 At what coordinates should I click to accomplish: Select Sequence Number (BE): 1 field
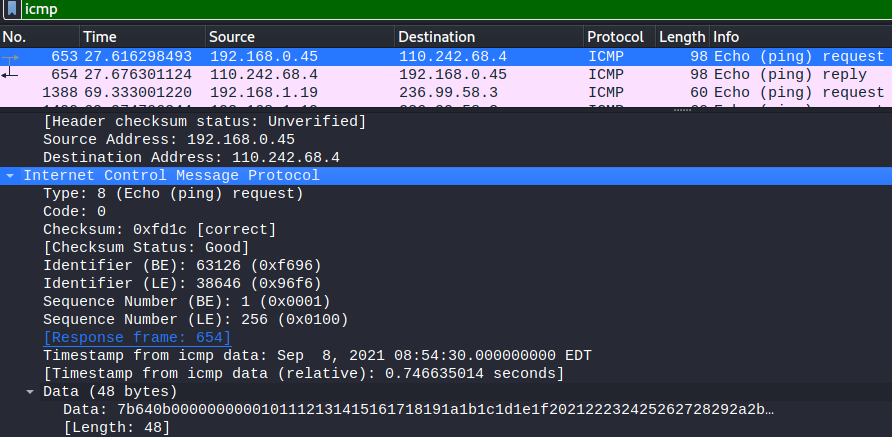[x=187, y=302]
